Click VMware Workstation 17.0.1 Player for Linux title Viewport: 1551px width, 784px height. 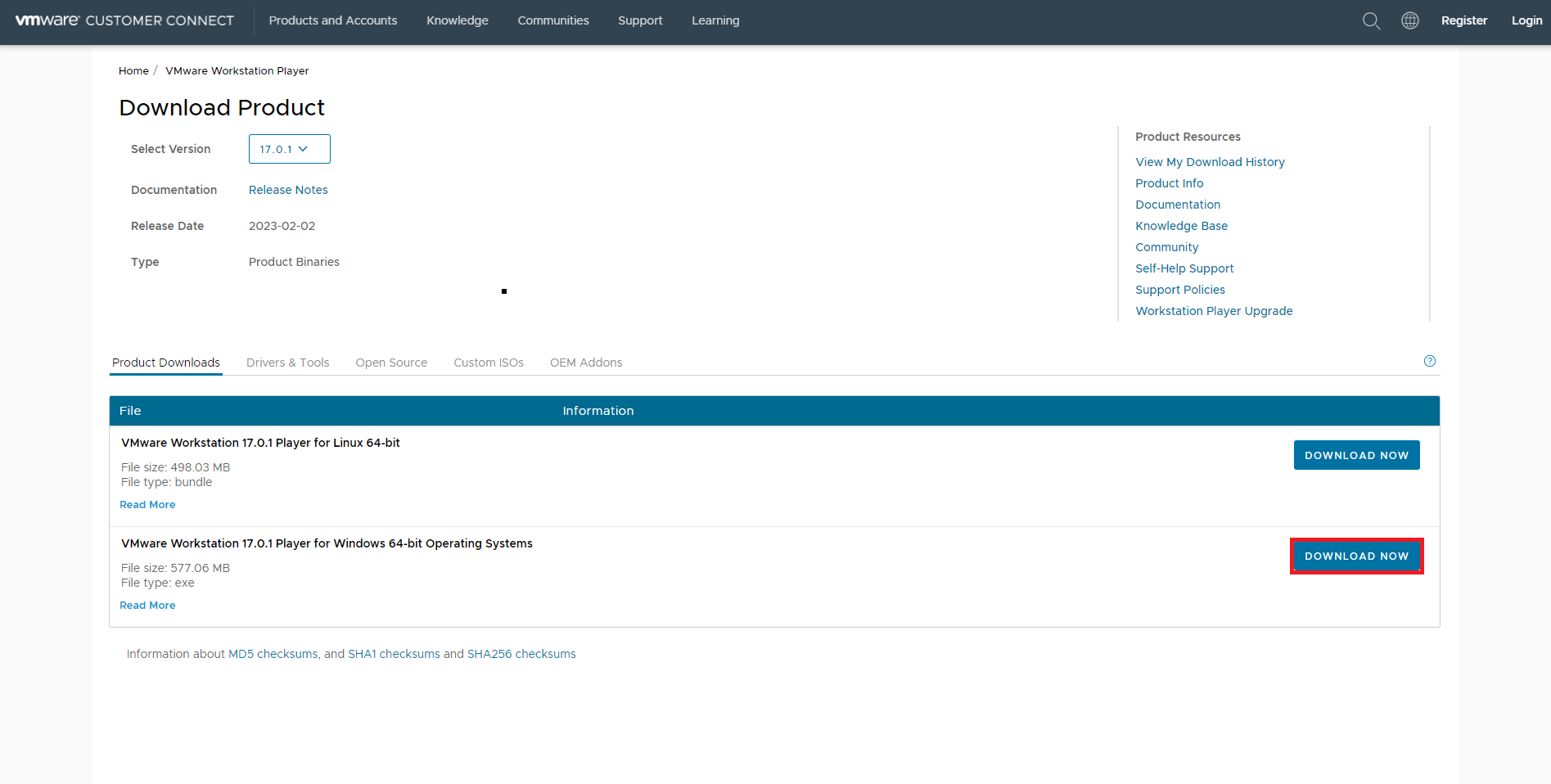click(260, 443)
